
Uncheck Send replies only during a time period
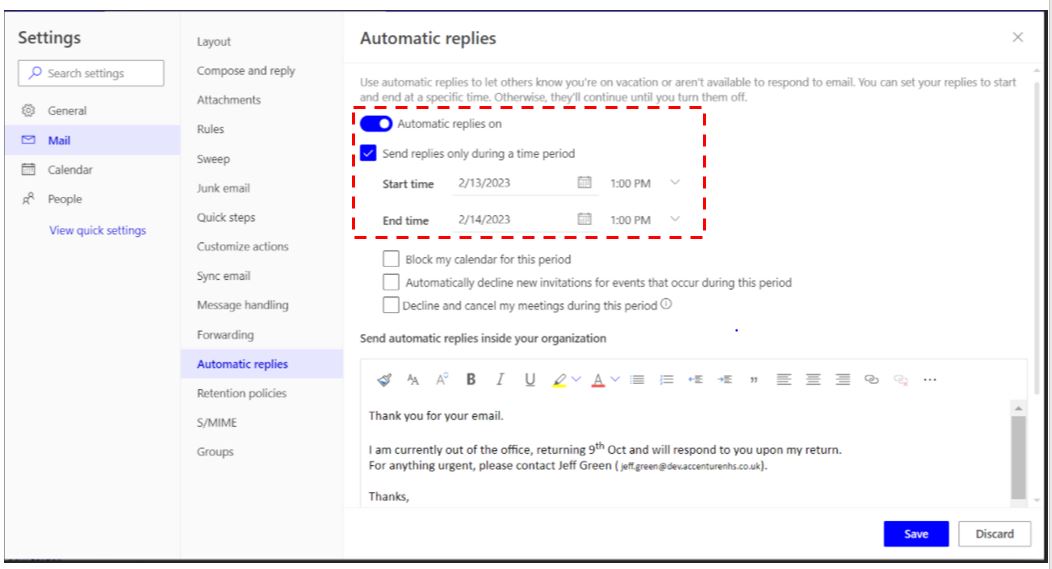[368, 153]
